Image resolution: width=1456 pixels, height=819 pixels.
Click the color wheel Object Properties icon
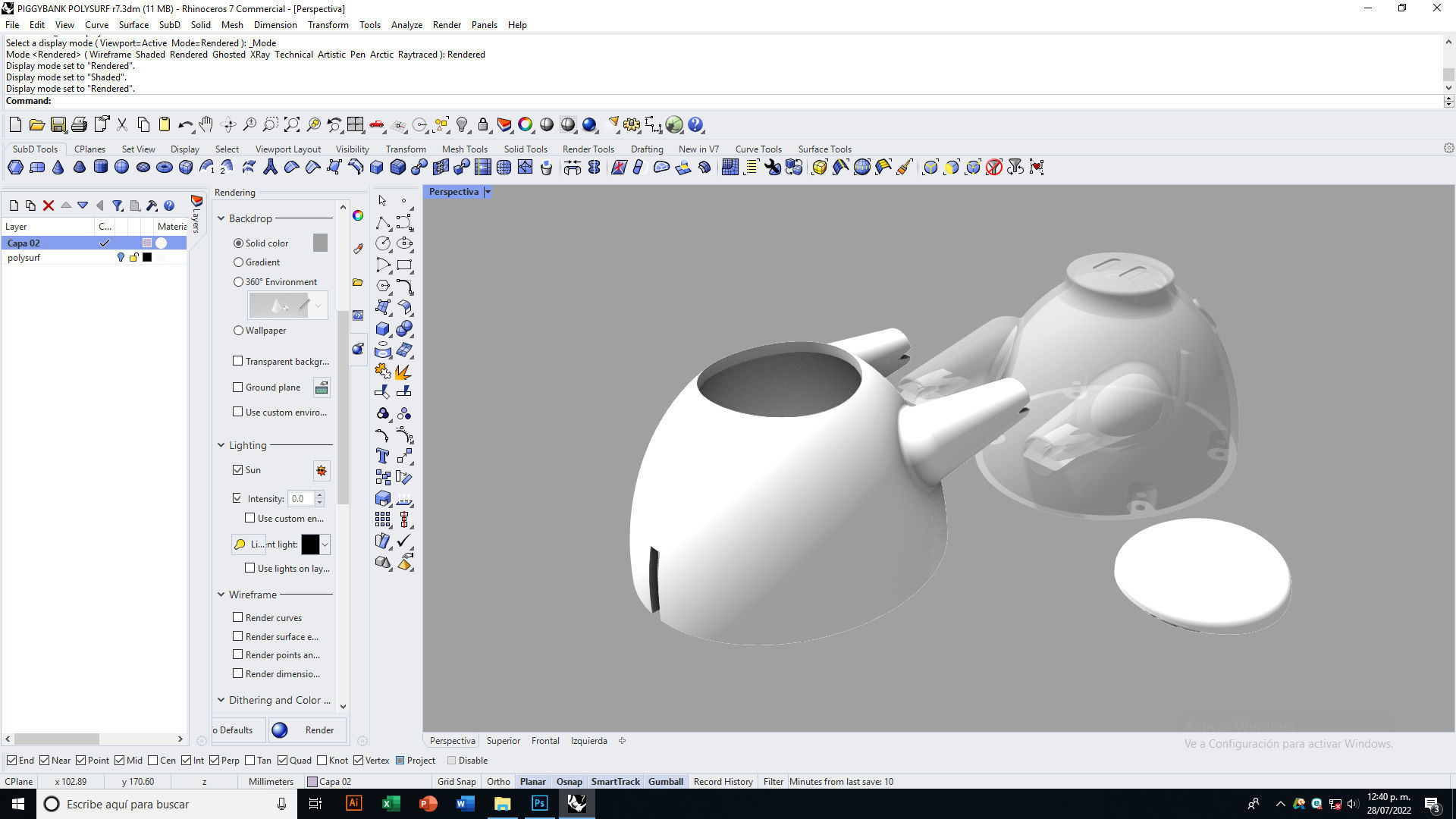coord(526,124)
